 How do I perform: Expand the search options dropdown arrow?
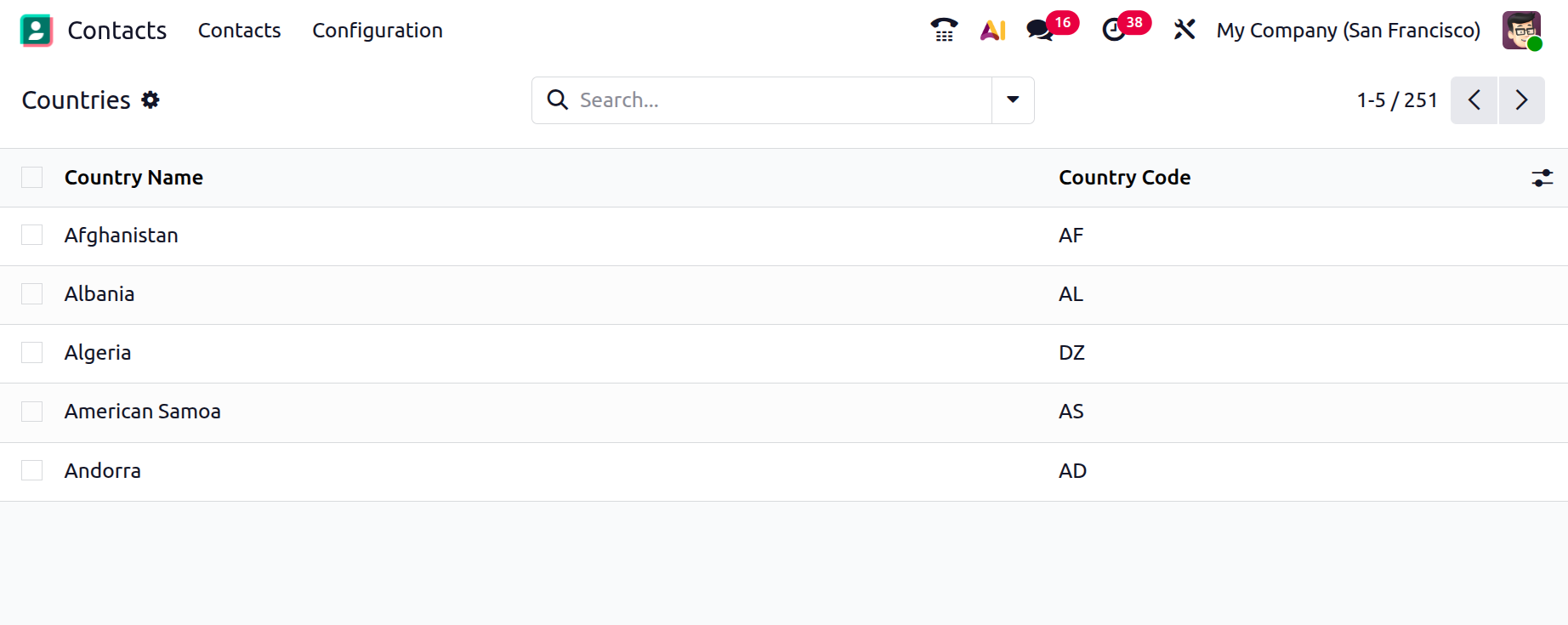(x=1013, y=100)
